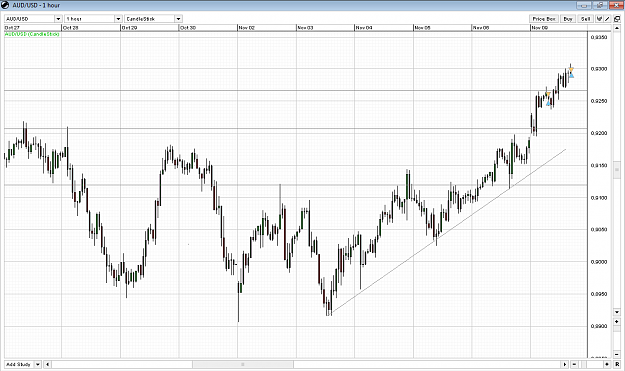Screen dimensions: 625x371
Task: Select the chart settings icon next to Sell
Action: 599,19
